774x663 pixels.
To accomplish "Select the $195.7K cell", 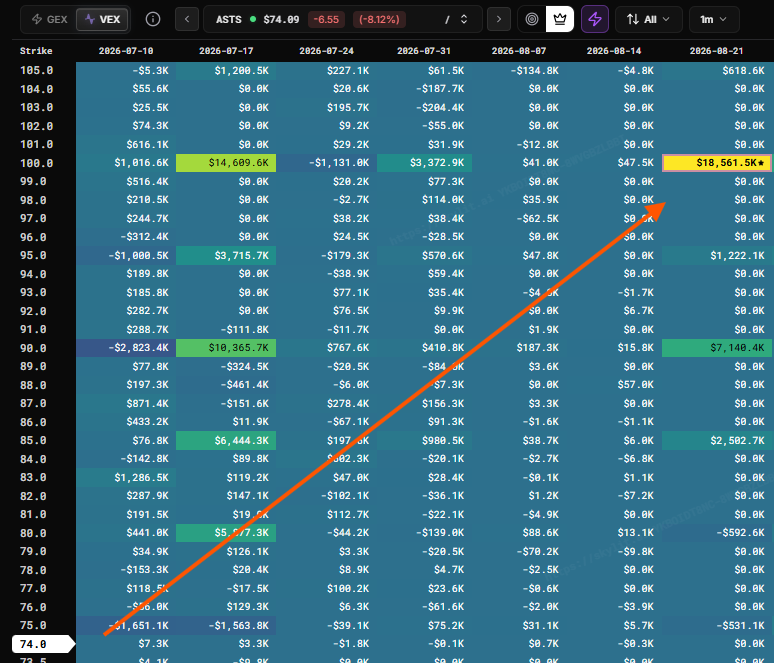I will 326,108.
